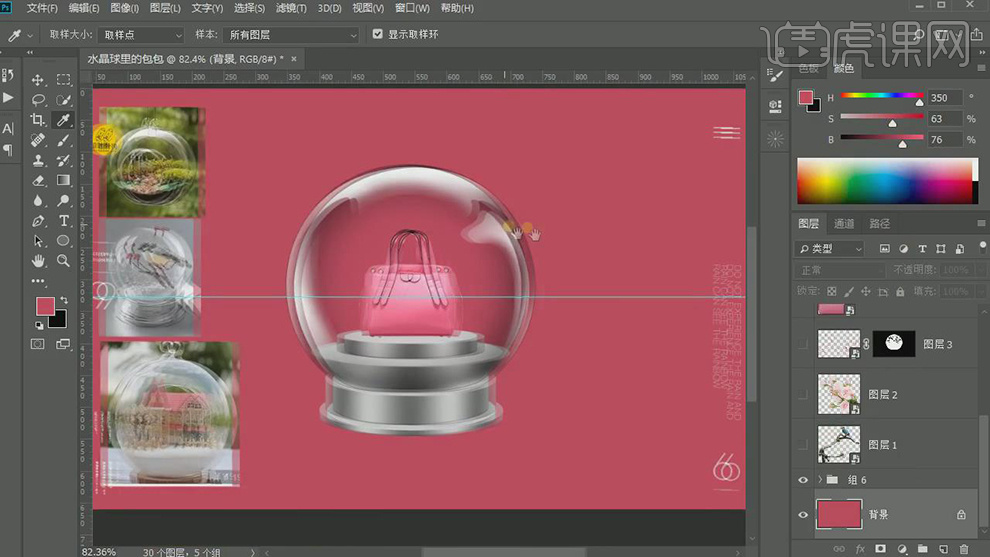Select the Blur droplet tool
This screenshot has height=557, width=990.
coord(38,201)
